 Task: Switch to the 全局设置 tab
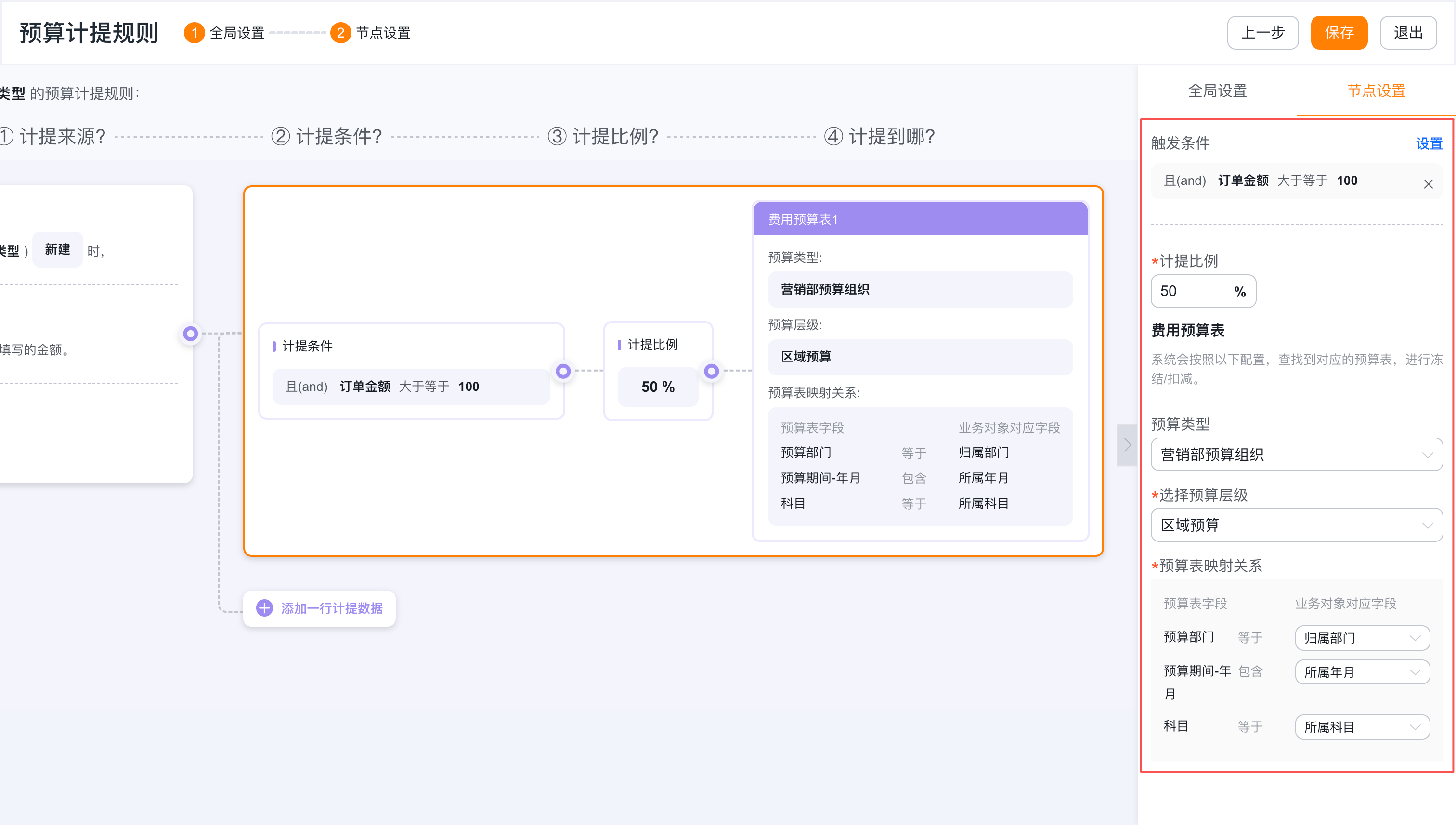pyautogui.click(x=1217, y=90)
